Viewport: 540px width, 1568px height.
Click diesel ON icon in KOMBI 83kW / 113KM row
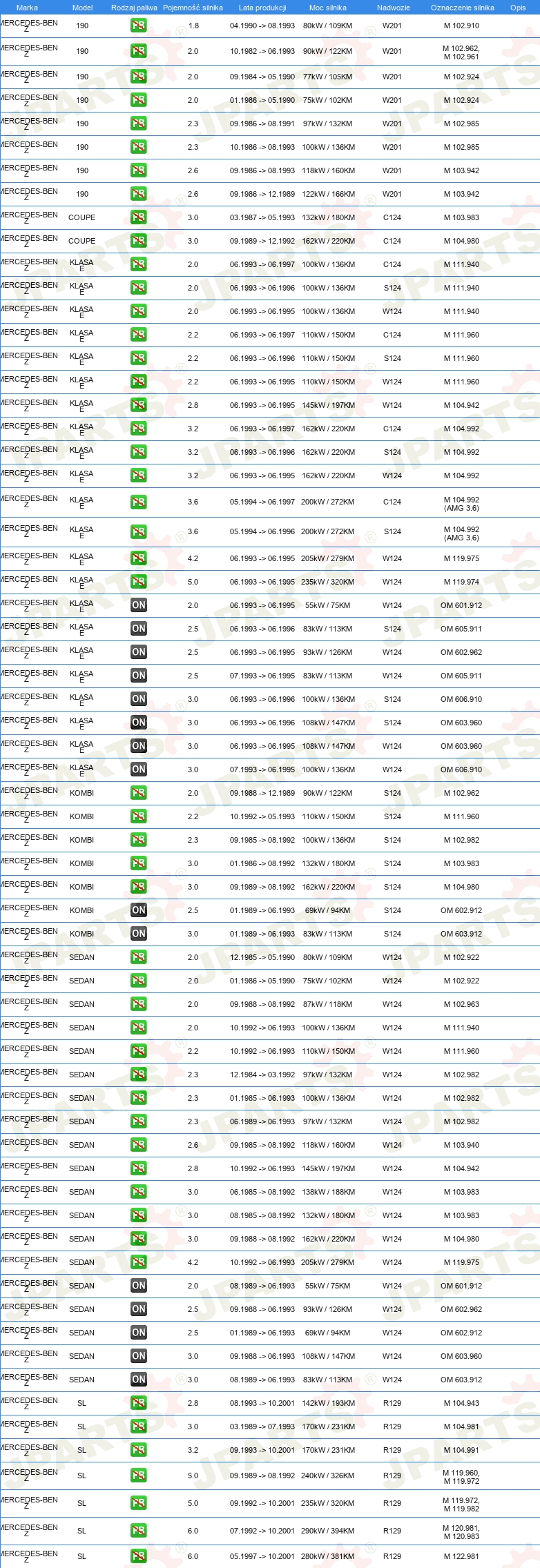(138, 934)
